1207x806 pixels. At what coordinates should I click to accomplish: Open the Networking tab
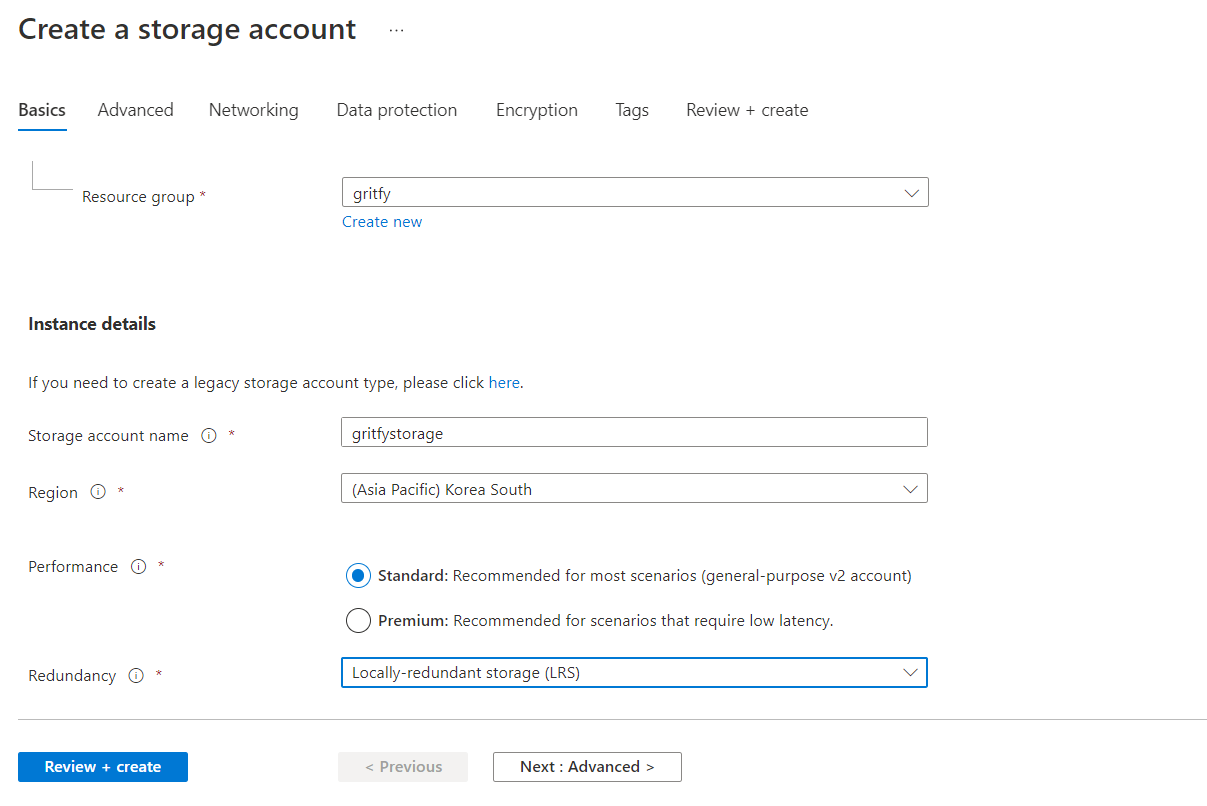[x=253, y=110]
